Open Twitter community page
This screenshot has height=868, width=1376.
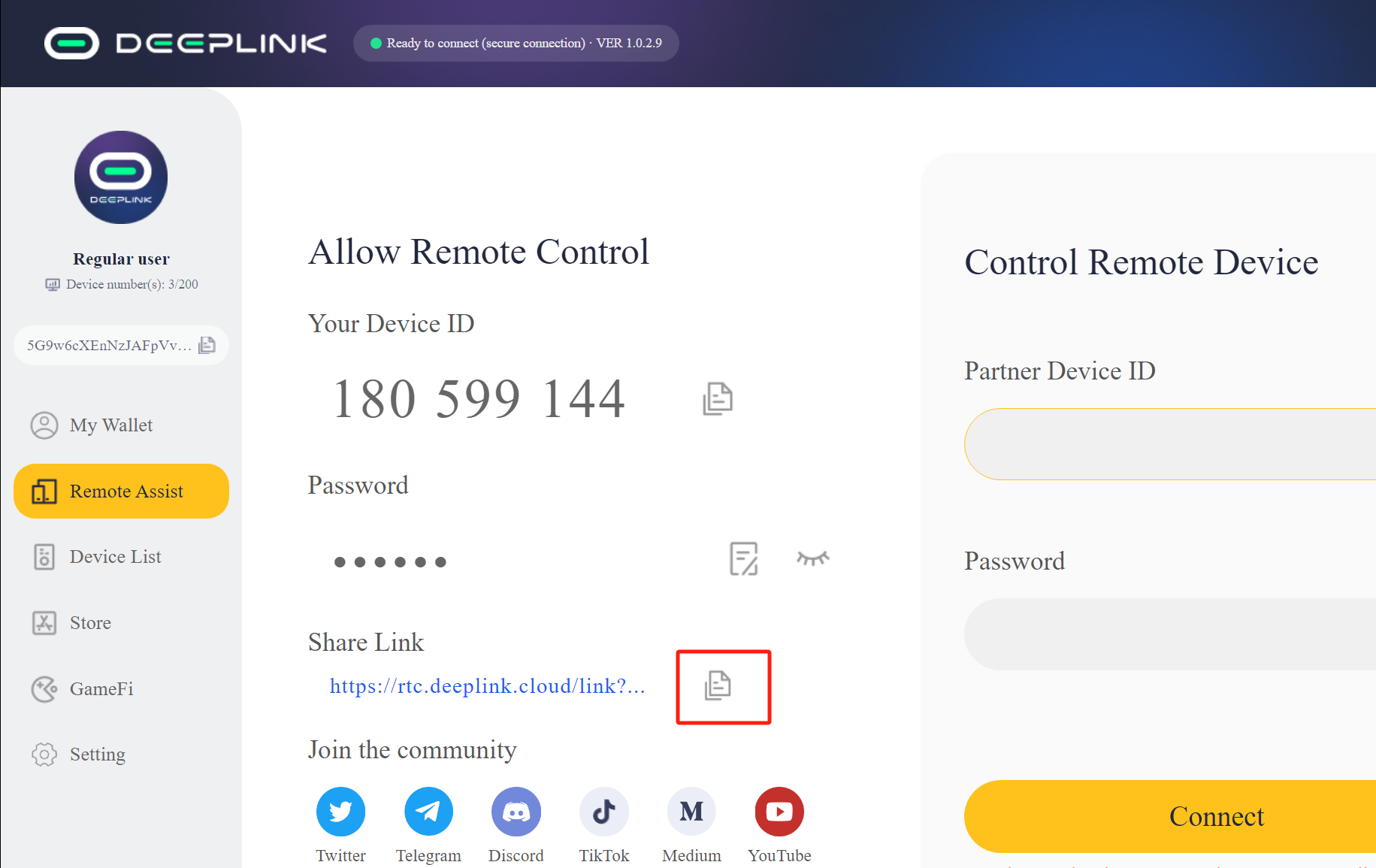(340, 812)
